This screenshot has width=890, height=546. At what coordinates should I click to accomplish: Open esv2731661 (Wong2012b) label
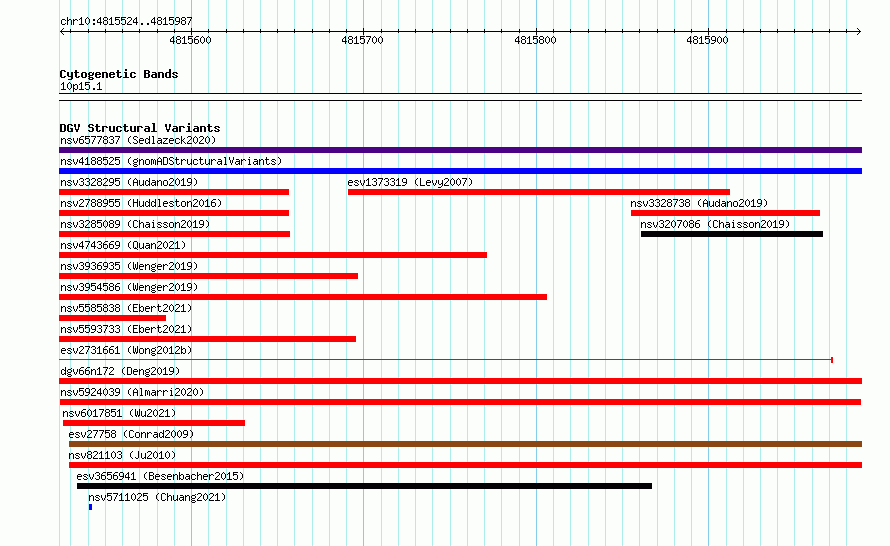tap(126, 350)
